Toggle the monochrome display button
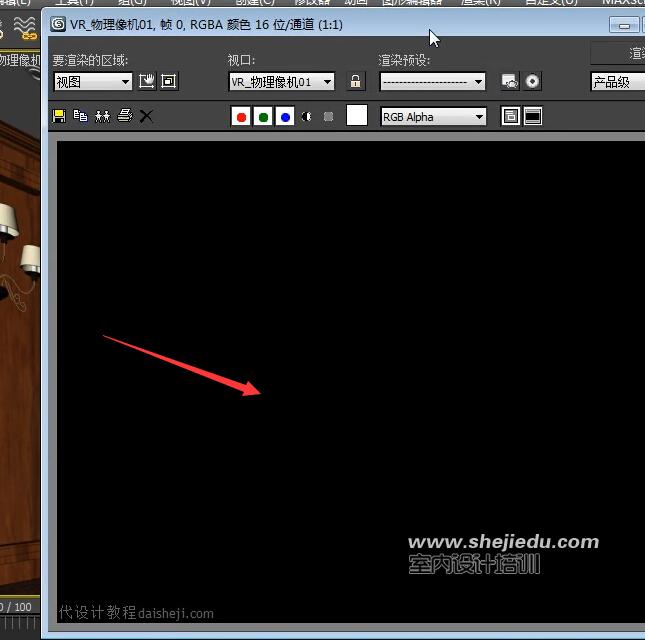This screenshot has height=640, width=645. pos(328,117)
